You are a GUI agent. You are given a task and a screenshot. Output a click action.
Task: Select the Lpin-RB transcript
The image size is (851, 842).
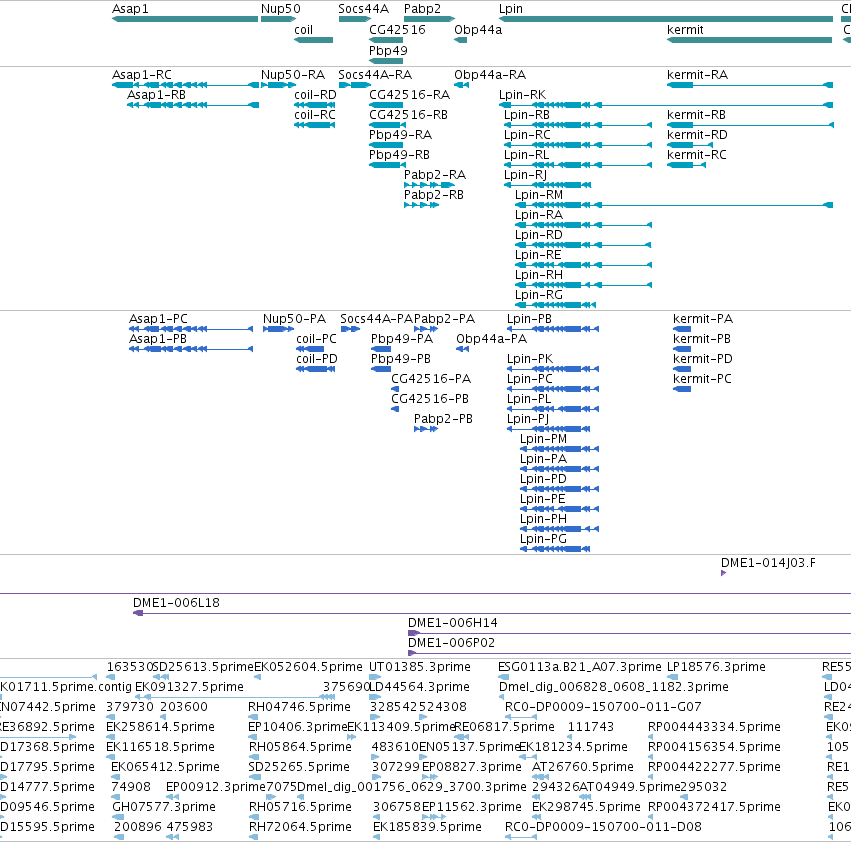[x=577, y=125]
